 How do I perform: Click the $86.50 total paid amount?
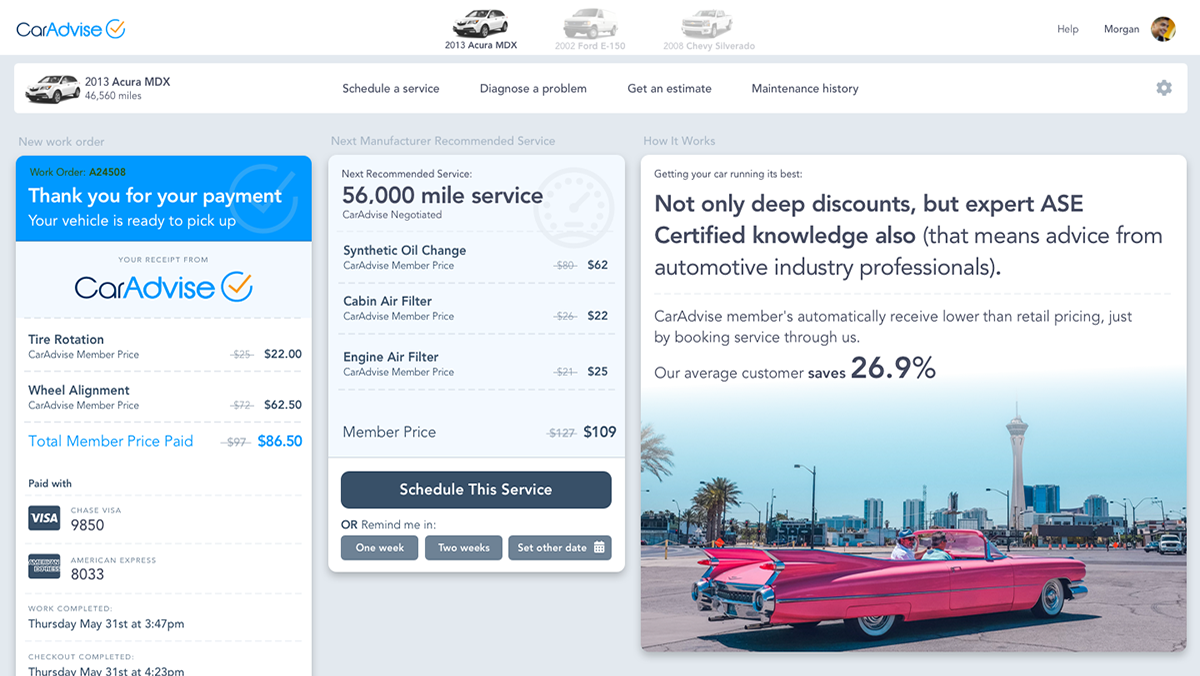tap(280, 441)
